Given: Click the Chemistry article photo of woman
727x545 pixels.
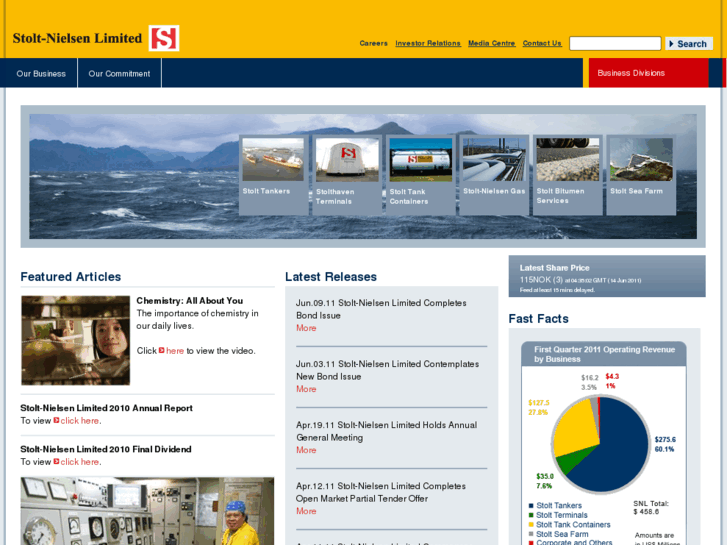Looking at the screenshot, I should tap(76, 340).
